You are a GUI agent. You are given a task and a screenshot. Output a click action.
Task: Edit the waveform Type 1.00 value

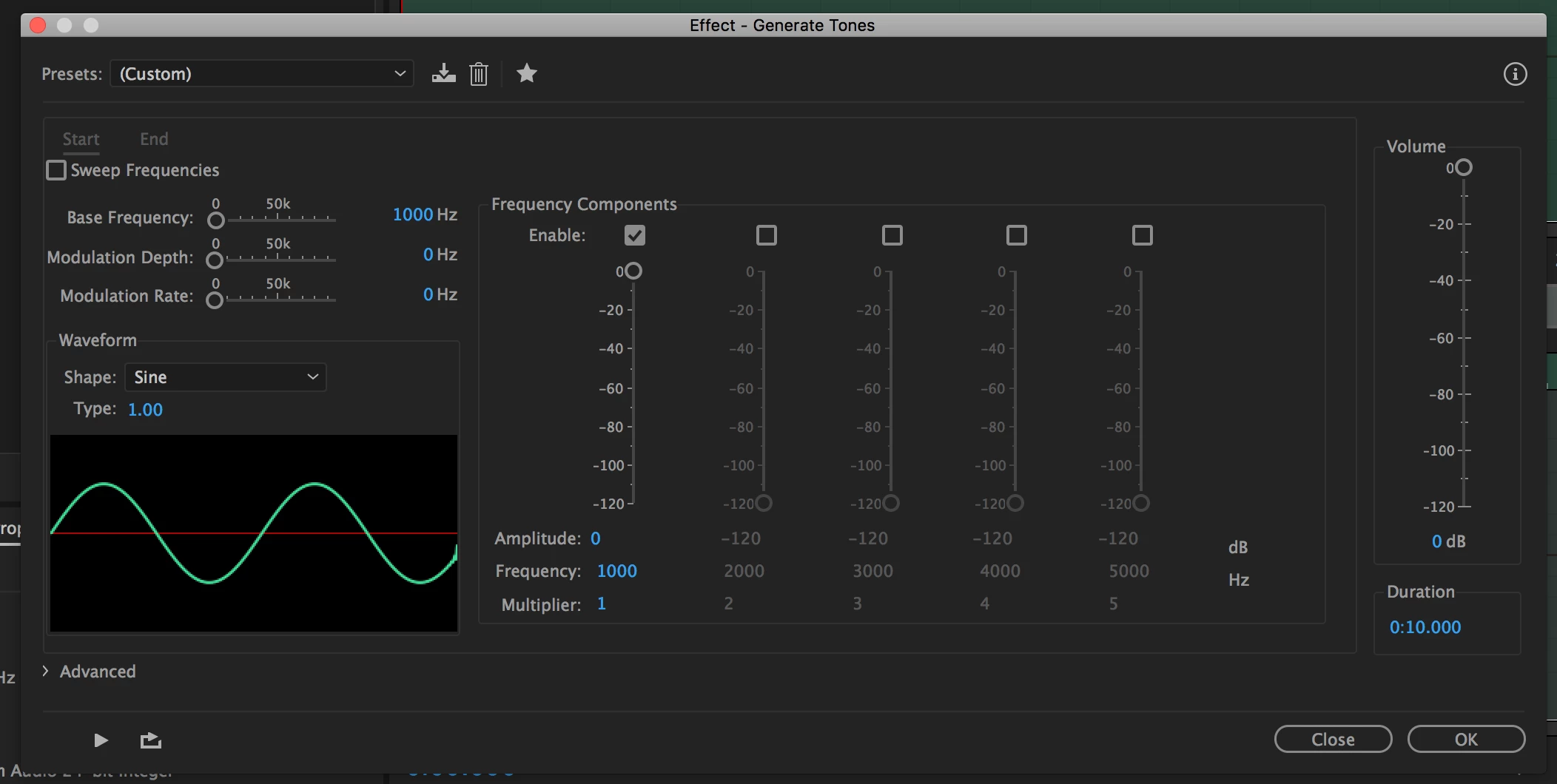click(x=145, y=410)
